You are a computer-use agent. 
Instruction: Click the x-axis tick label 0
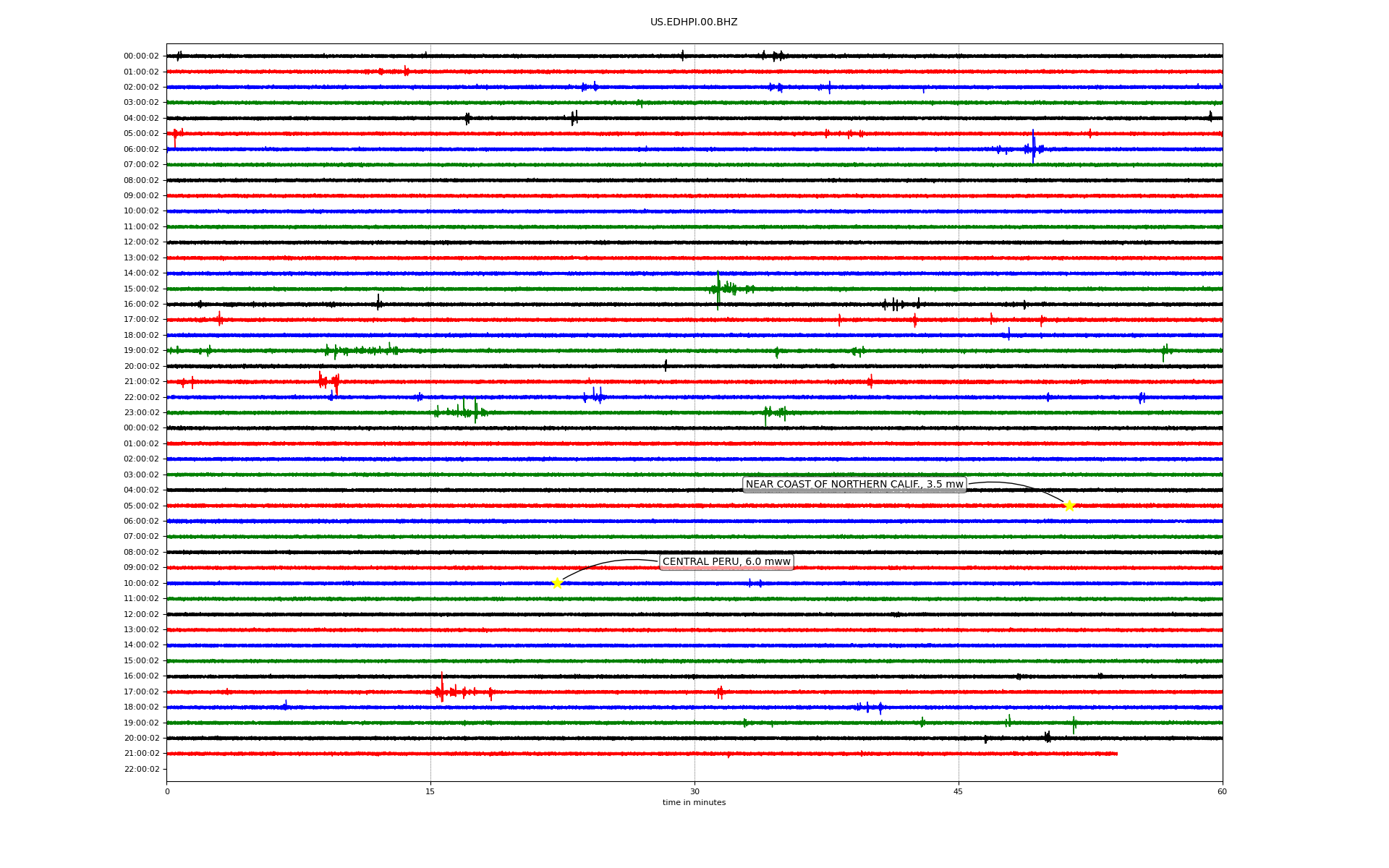coord(167,791)
